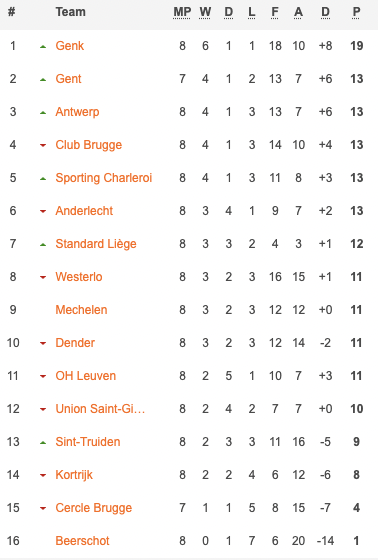This screenshot has height=560, width=378.
Task: Click the red down arrow beside Anderlecht
Action: point(43,211)
